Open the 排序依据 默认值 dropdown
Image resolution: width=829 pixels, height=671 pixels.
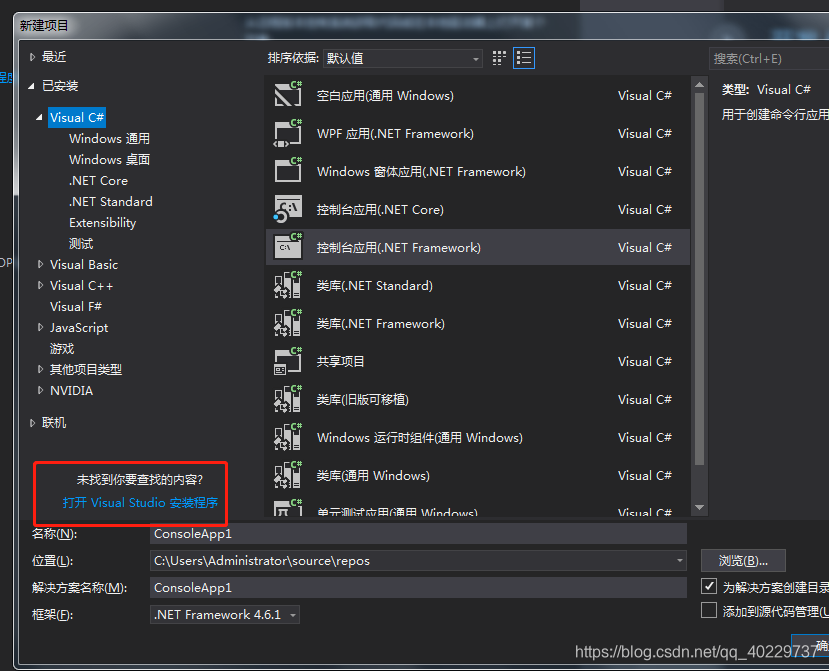[403, 58]
